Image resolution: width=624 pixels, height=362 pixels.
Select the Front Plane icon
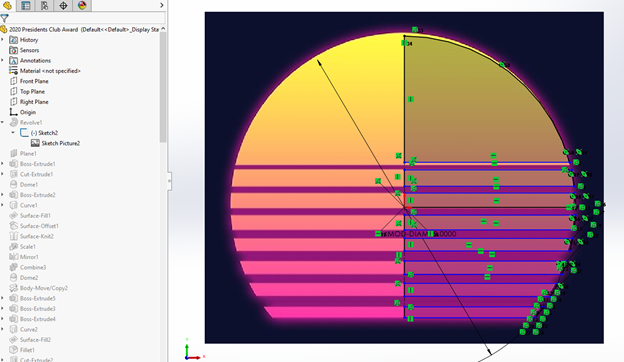pos(14,81)
